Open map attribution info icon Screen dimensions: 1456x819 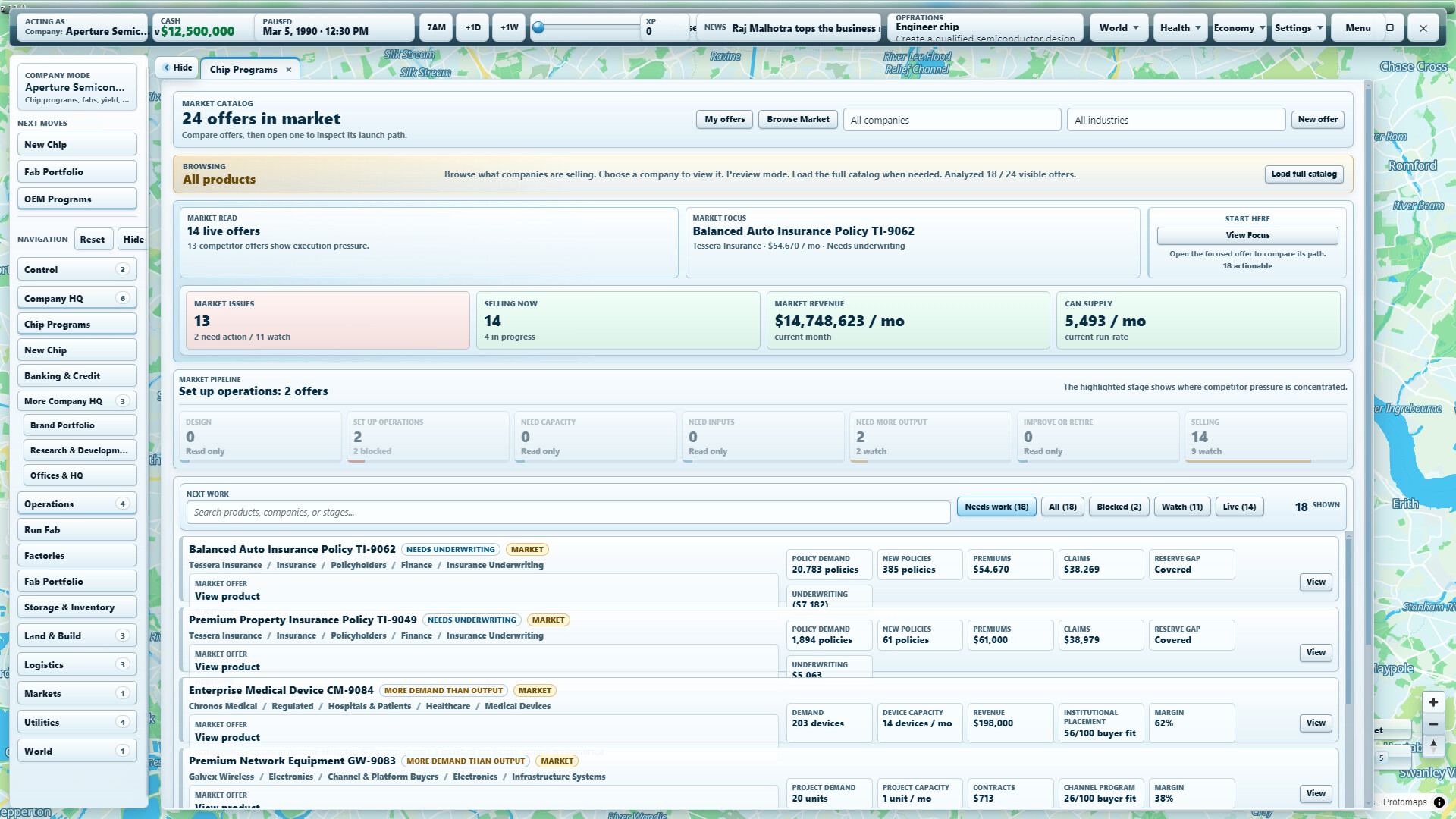(x=1439, y=802)
